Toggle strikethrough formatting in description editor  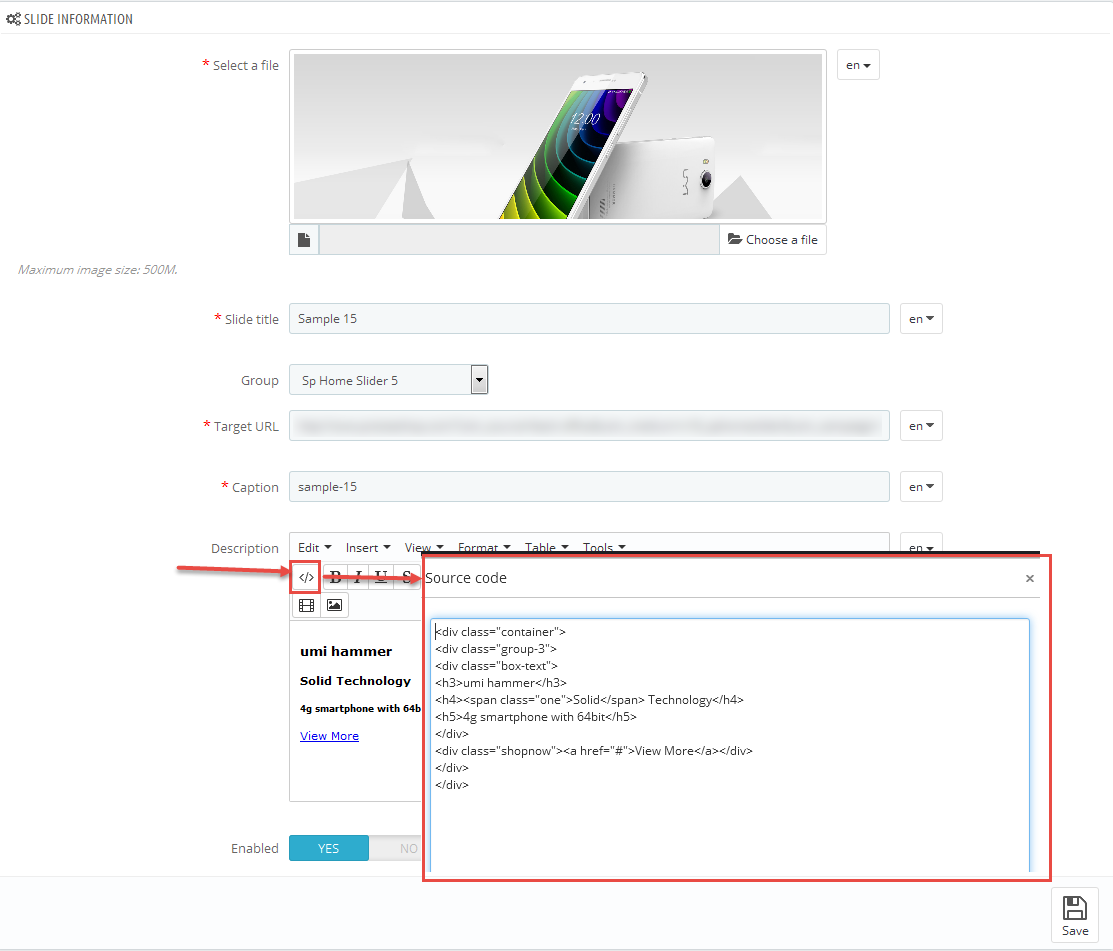click(406, 577)
